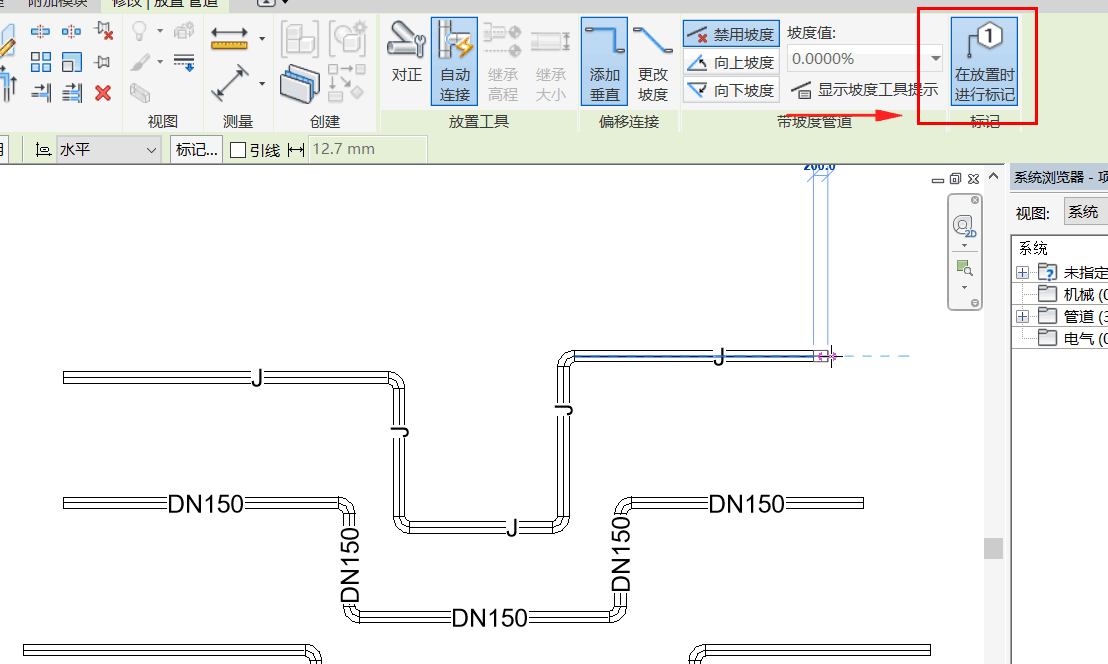Click the Create Similar icon
This screenshot has height=664, width=1108.
pos(346,82)
